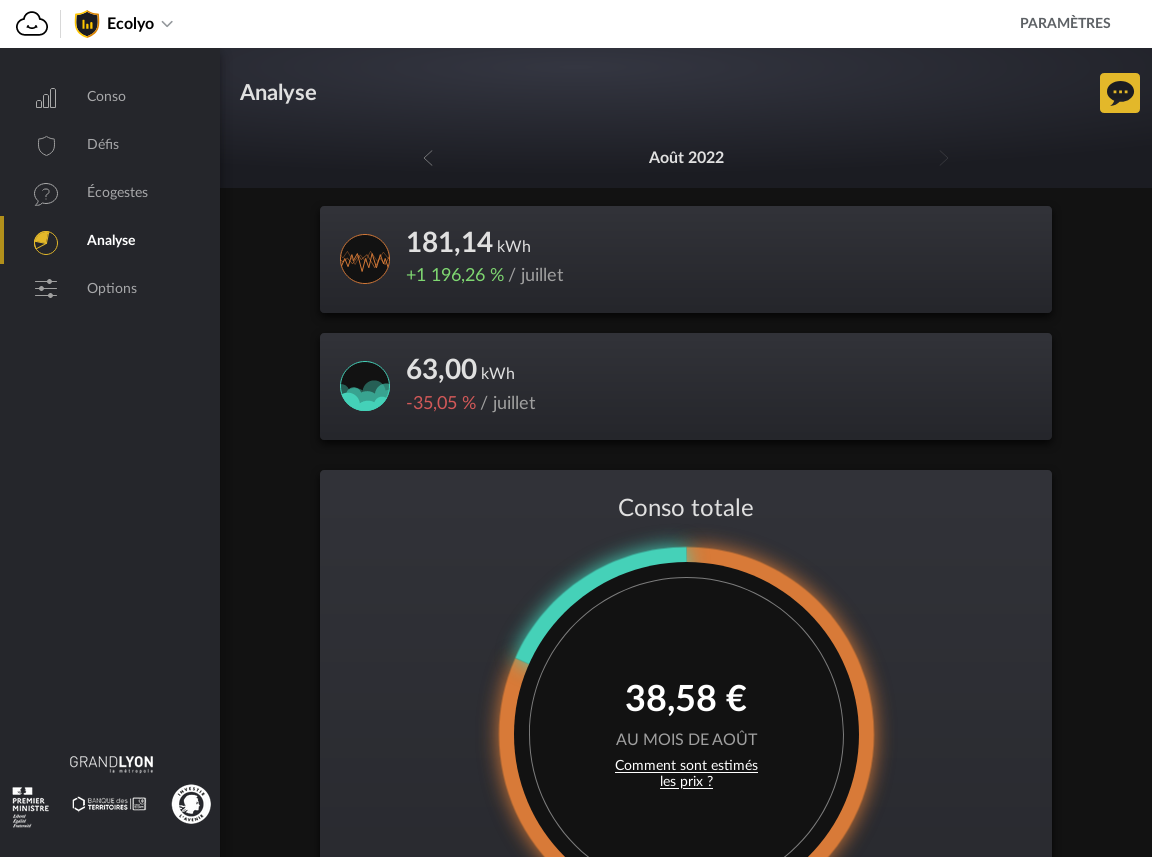
Task: Open the water 63,00 kWh card
Action: click(x=685, y=387)
